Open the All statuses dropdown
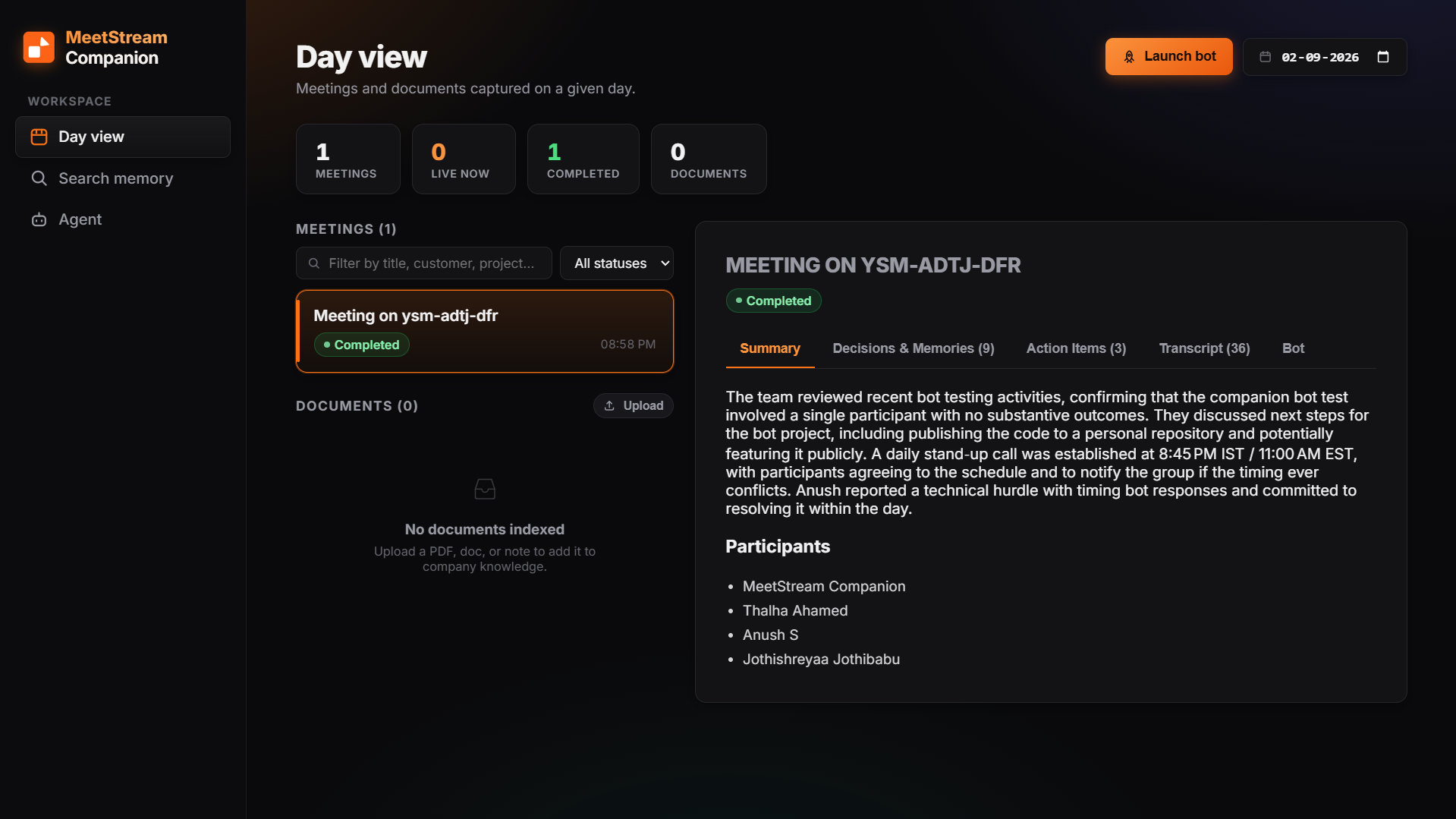1456x819 pixels. click(x=616, y=263)
